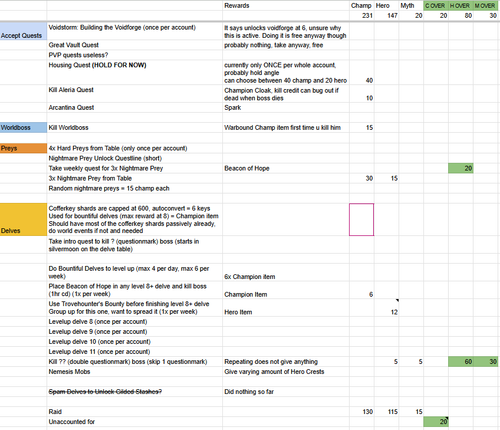Select the Levelup delve 8 cell
This screenshot has height=430, width=500.
(135, 321)
